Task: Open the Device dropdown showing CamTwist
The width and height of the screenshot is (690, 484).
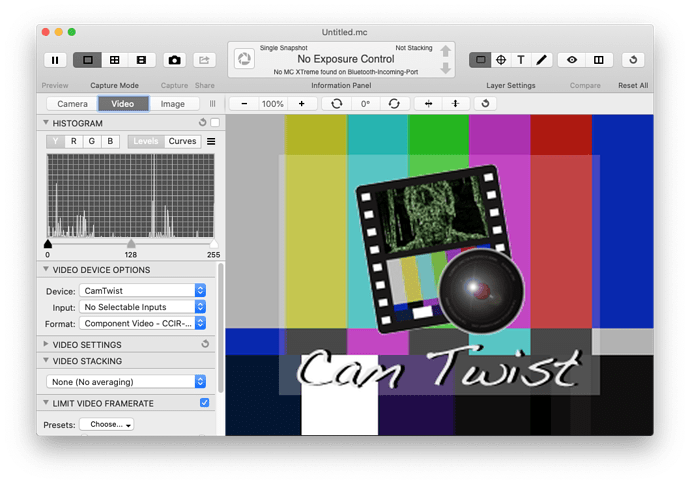Action: [x=143, y=290]
